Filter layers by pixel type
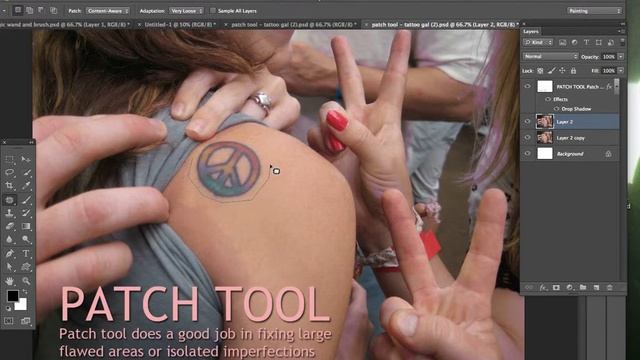Viewport: 640px width, 360px height. (x=562, y=42)
